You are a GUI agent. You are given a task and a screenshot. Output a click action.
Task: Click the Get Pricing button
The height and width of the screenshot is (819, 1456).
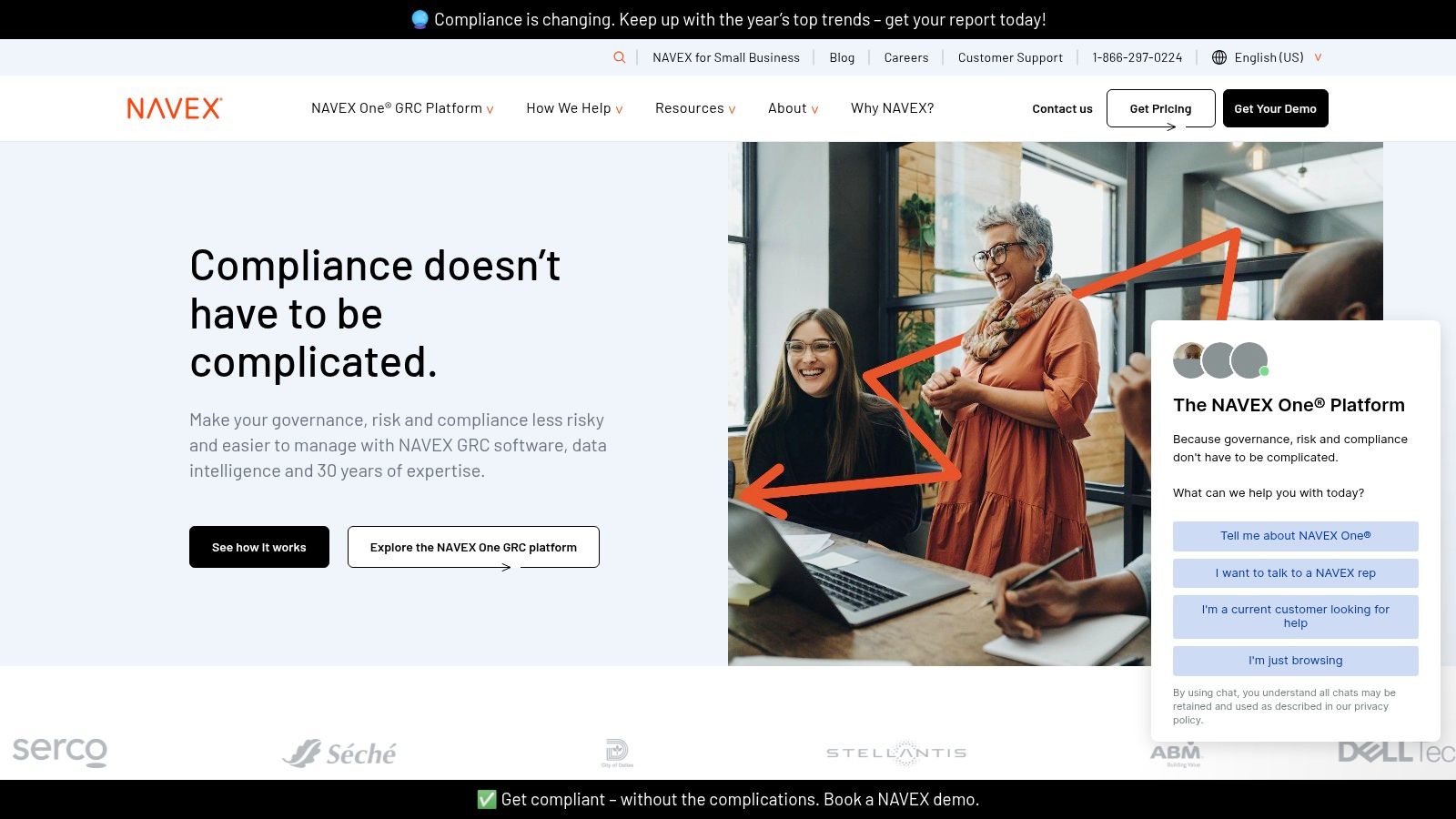[1161, 108]
